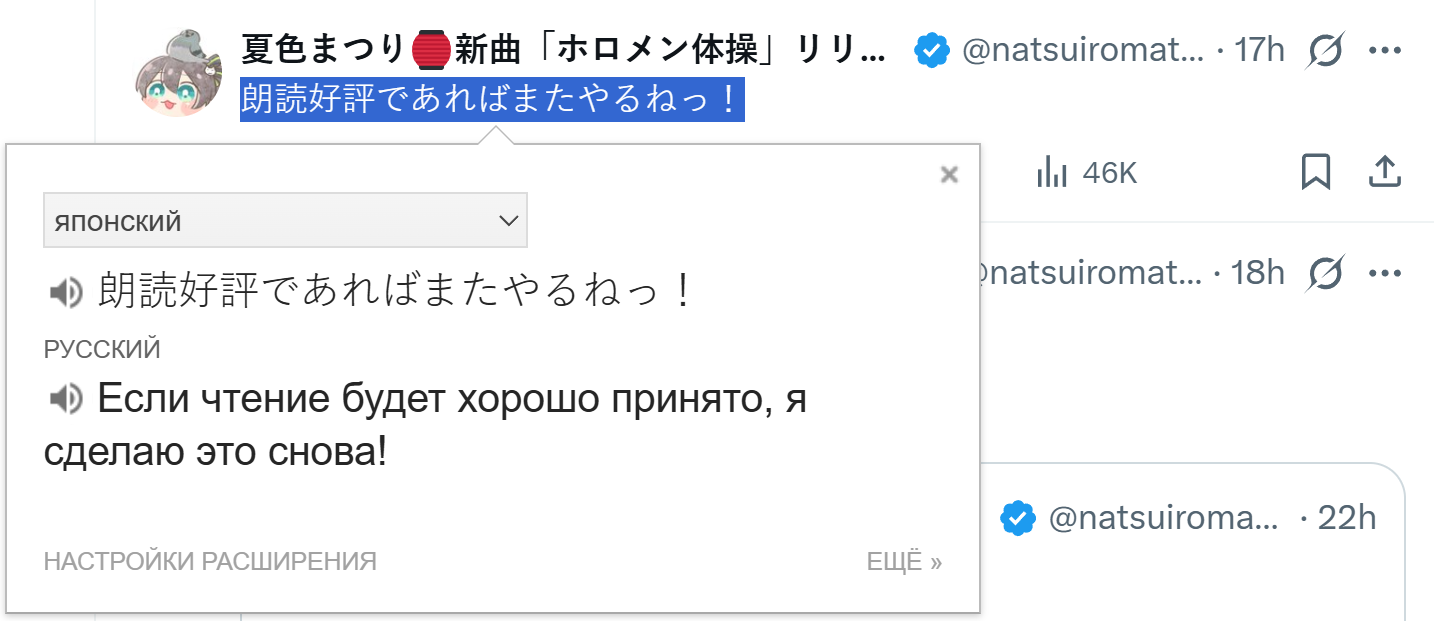This screenshot has width=1434, height=621.
Task: Open the more options menu on the 17h tweet
Action: coord(1384,49)
